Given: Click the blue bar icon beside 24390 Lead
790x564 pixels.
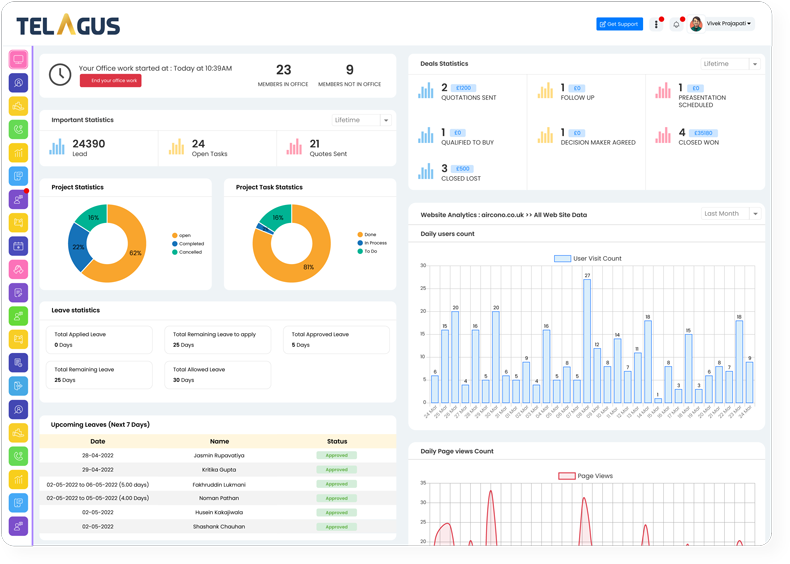Looking at the screenshot, I should pos(57,147).
